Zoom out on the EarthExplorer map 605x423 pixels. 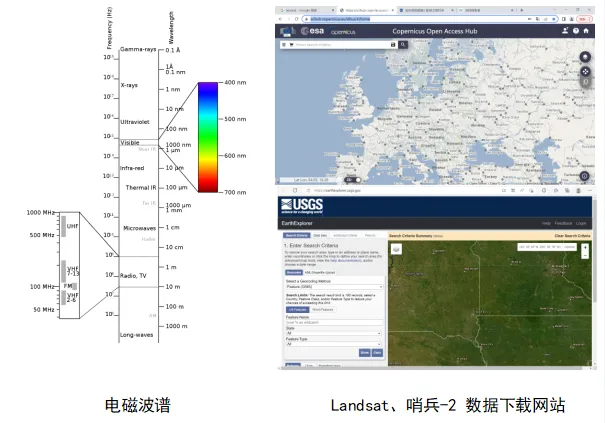click(x=585, y=255)
